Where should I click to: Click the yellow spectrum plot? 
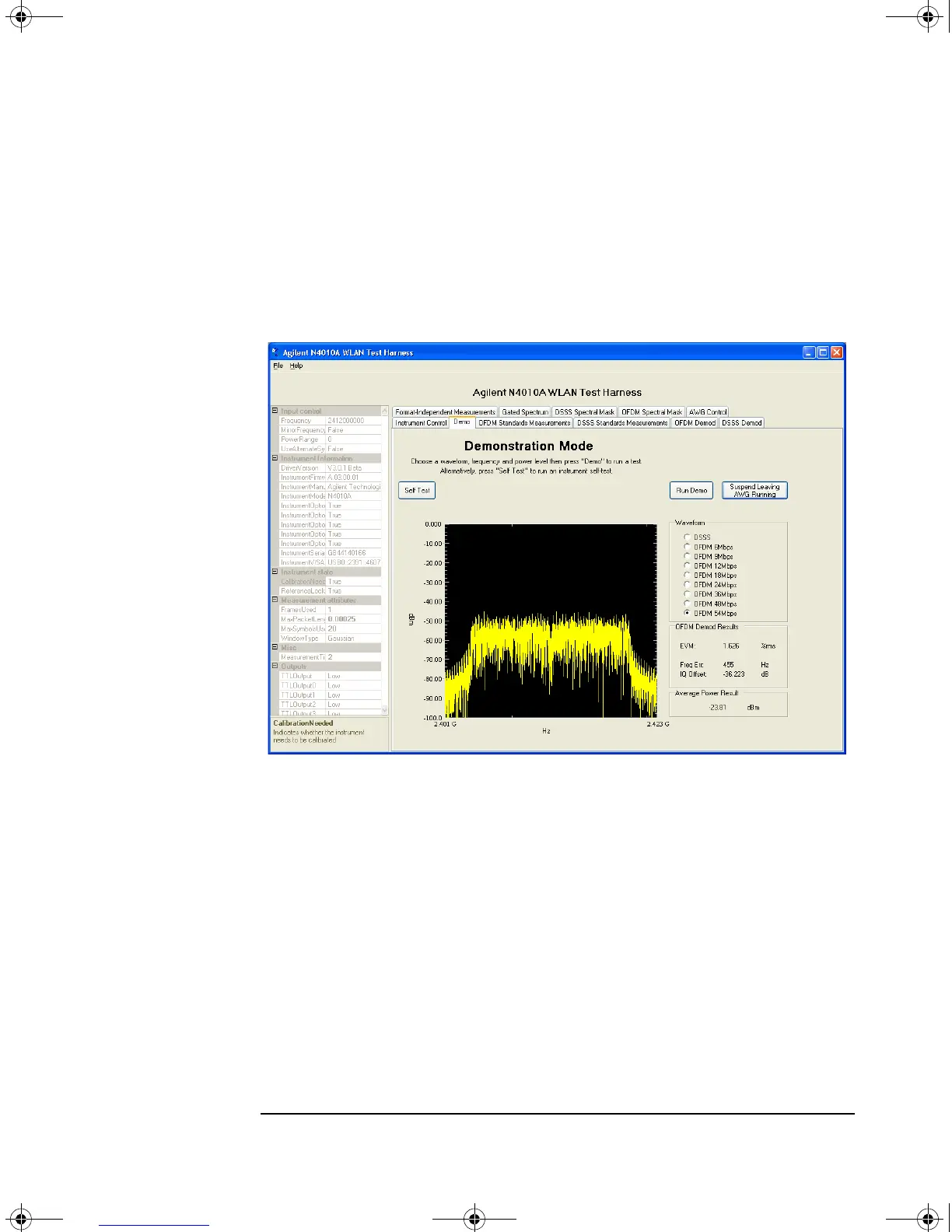tap(551, 621)
